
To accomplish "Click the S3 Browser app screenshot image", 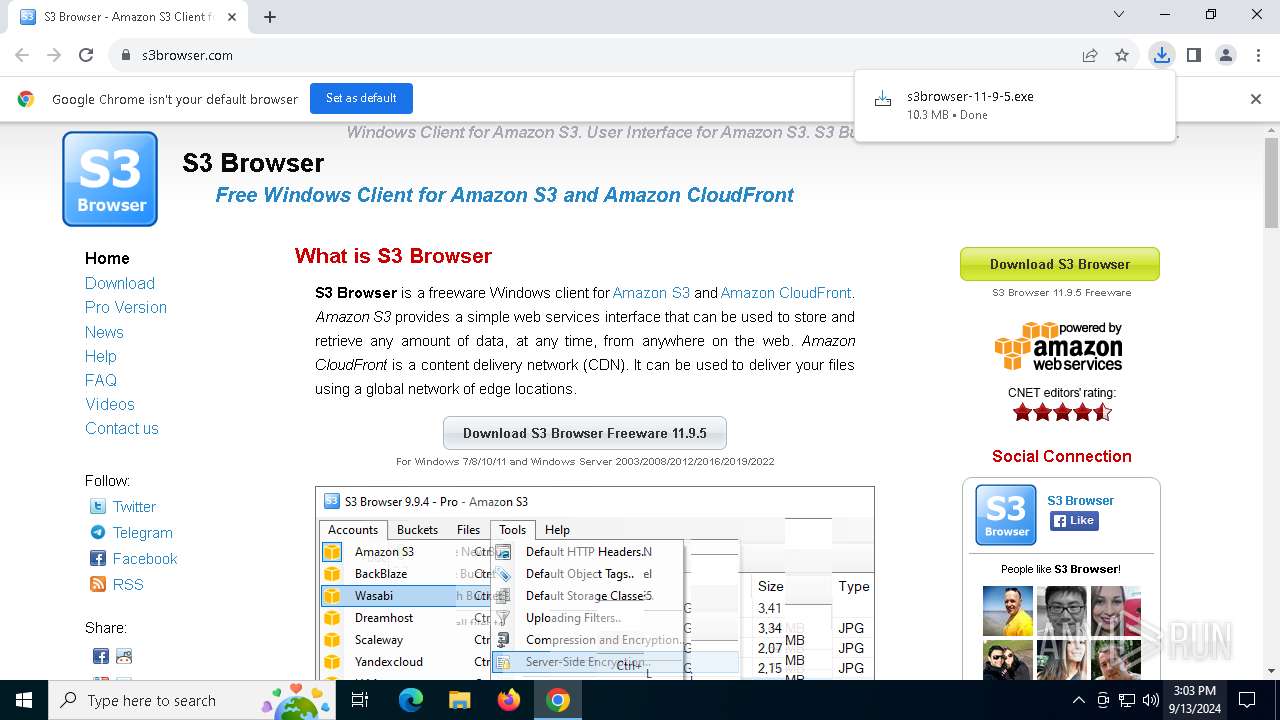I will coord(595,584).
